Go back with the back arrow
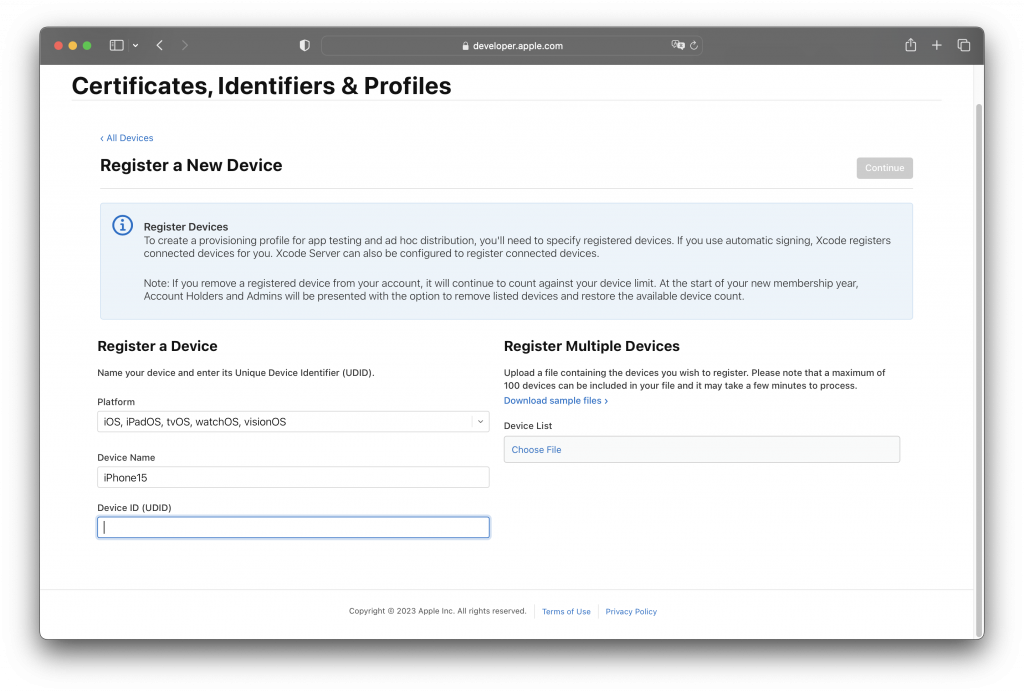 click(159, 45)
